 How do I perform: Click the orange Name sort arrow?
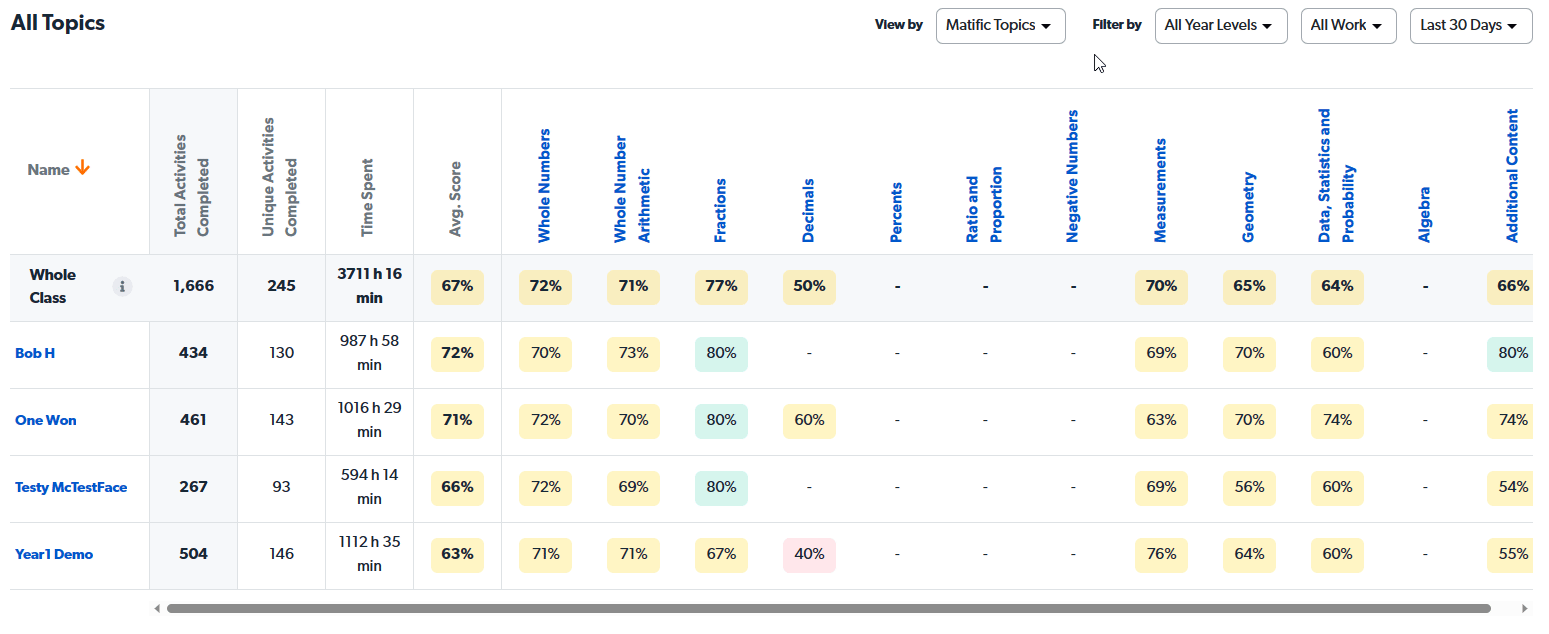83,169
